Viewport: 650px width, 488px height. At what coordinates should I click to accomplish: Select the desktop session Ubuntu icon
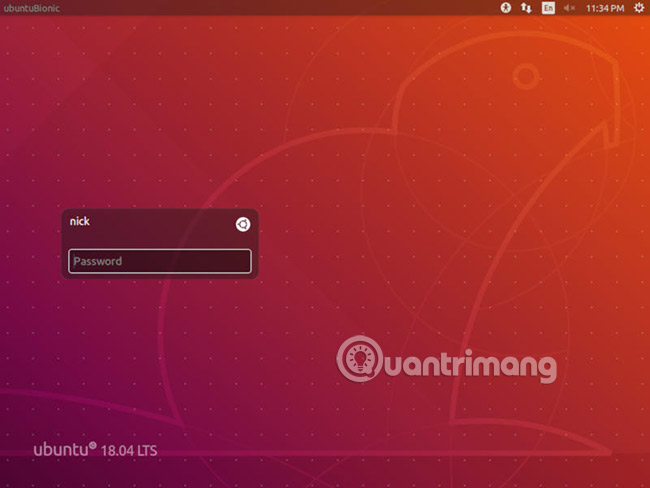(x=243, y=224)
